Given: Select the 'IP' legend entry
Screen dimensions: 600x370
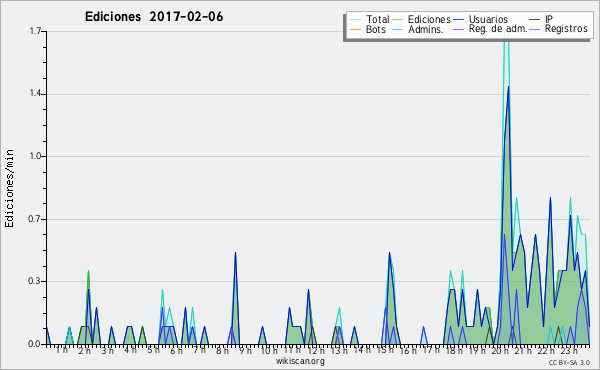Looking at the screenshot, I should pos(549,19).
